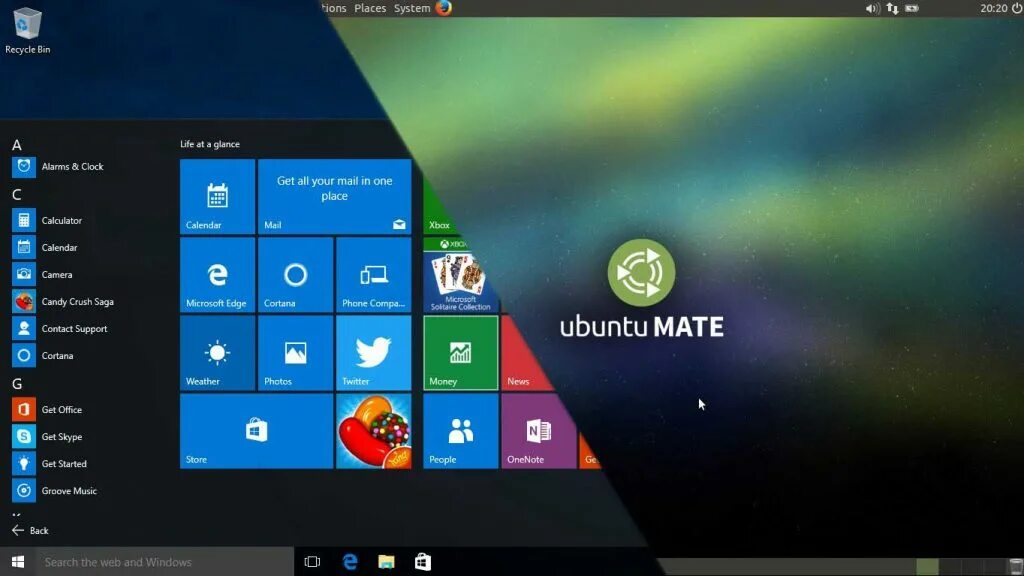
Task: Open the Recycle Bin desktop icon
Action: click(x=27, y=30)
